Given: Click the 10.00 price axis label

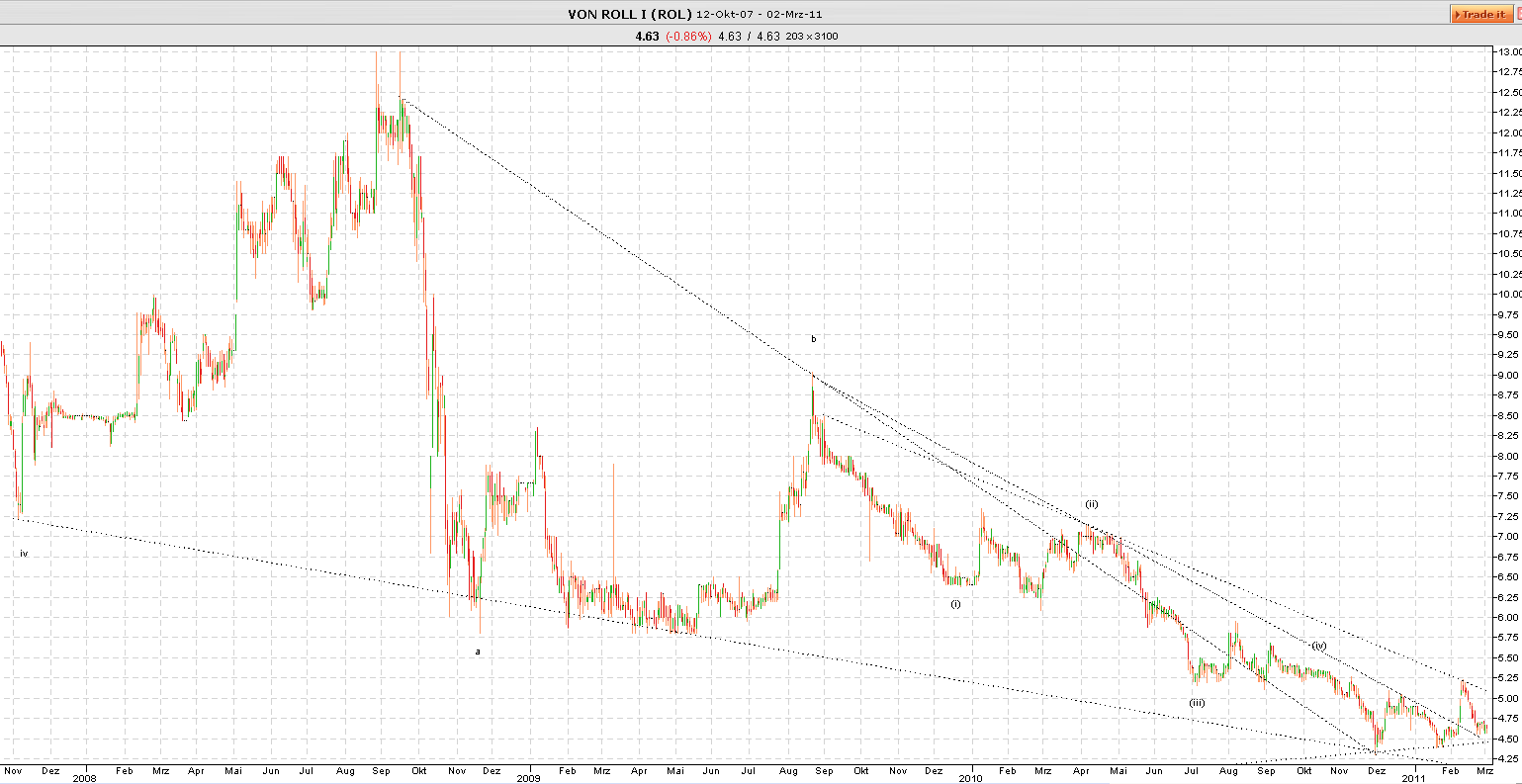Looking at the screenshot, I should [x=1509, y=295].
